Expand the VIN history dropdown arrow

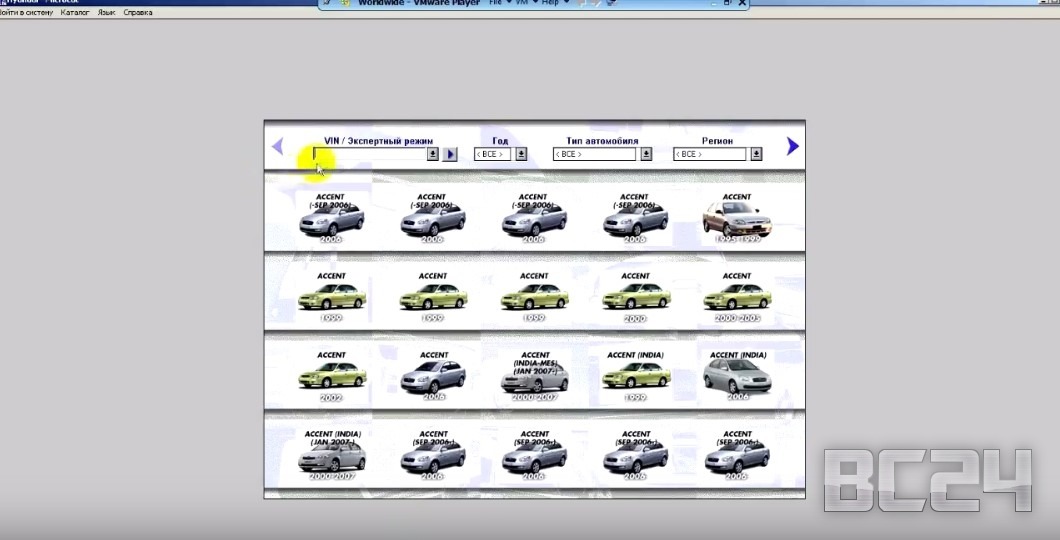pos(433,154)
